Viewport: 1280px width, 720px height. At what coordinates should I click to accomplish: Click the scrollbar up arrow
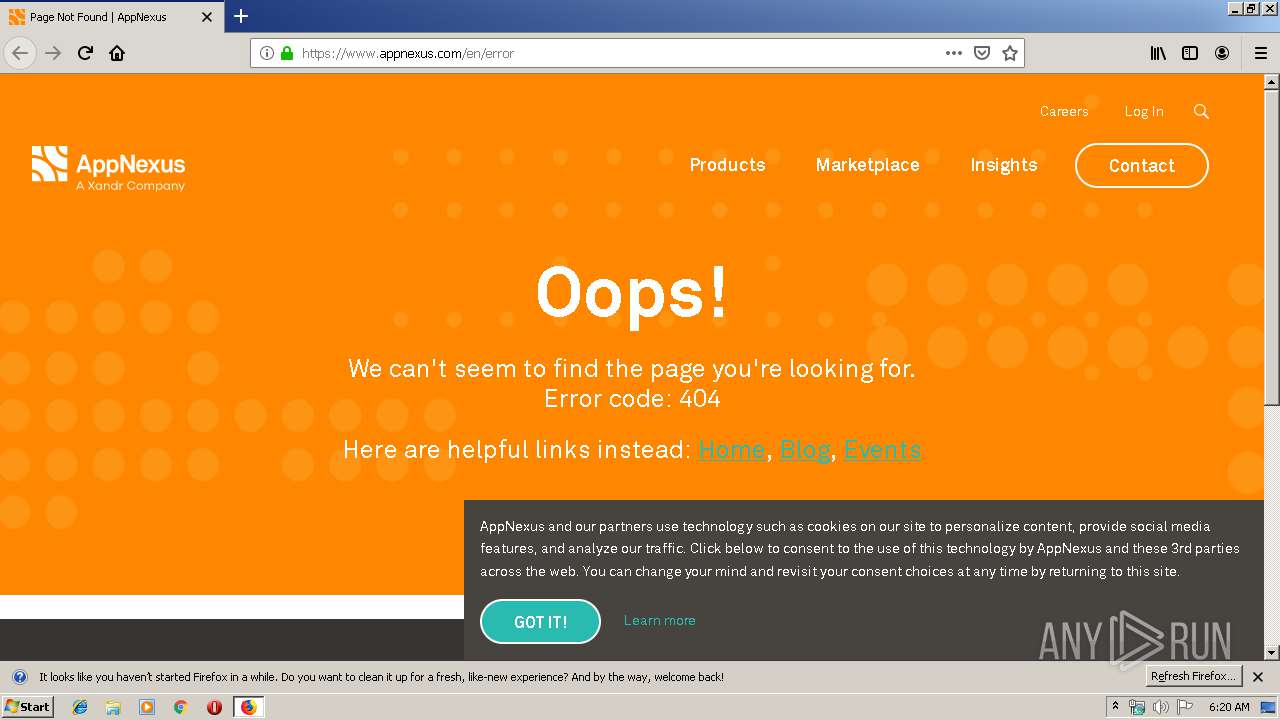[x=1271, y=81]
